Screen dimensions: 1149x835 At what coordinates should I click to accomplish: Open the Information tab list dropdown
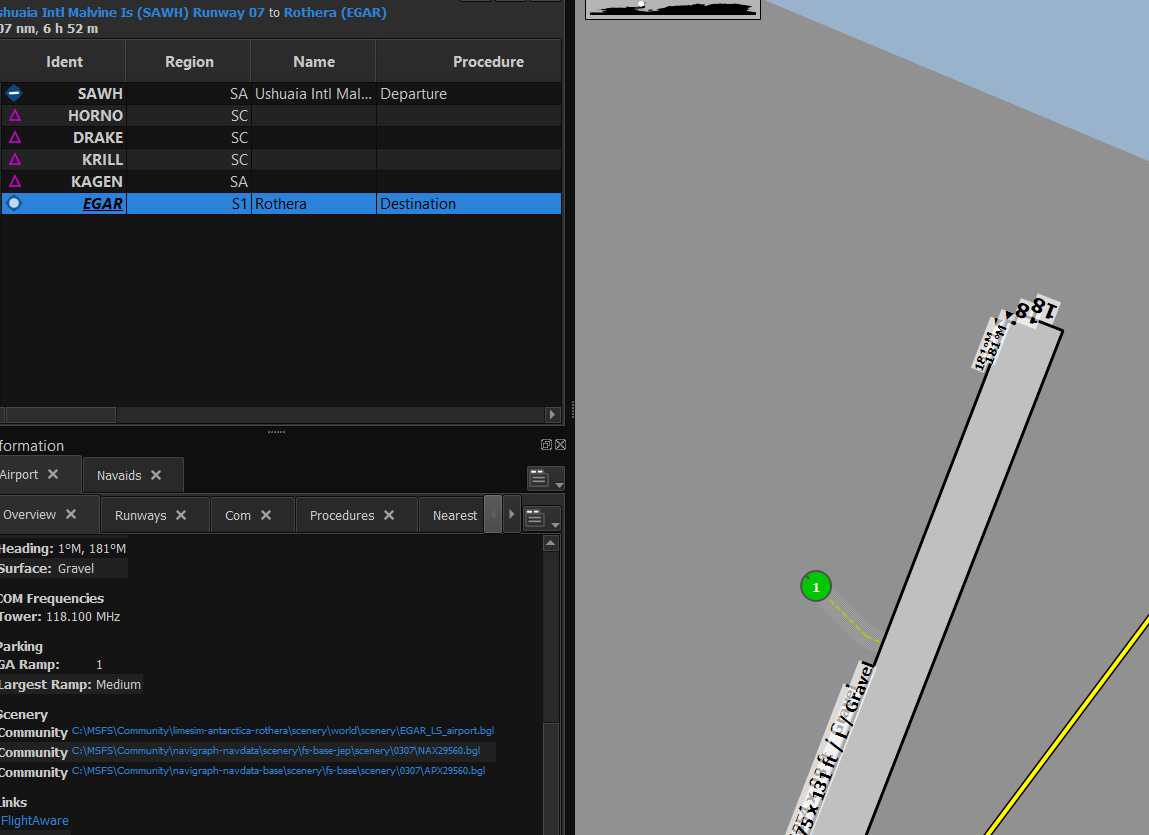point(545,479)
